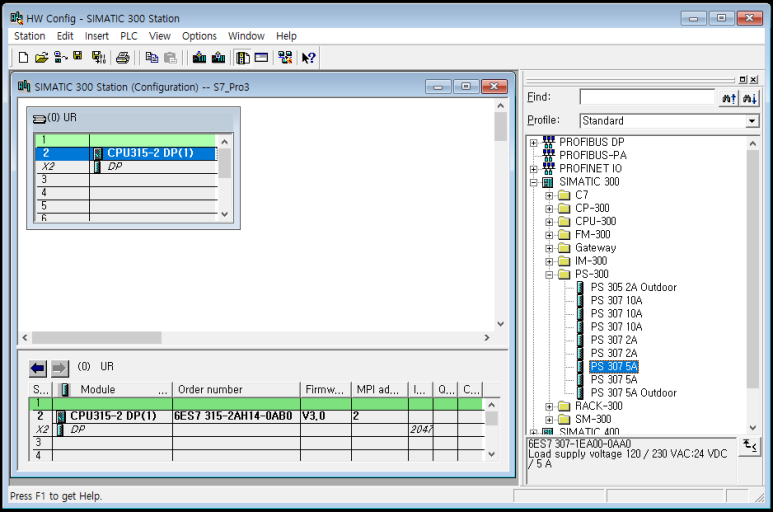The width and height of the screenshot is (773, 512).
Task: Click the Print toolbar icon
Action: pyautogui.click(x=123, y=58)
